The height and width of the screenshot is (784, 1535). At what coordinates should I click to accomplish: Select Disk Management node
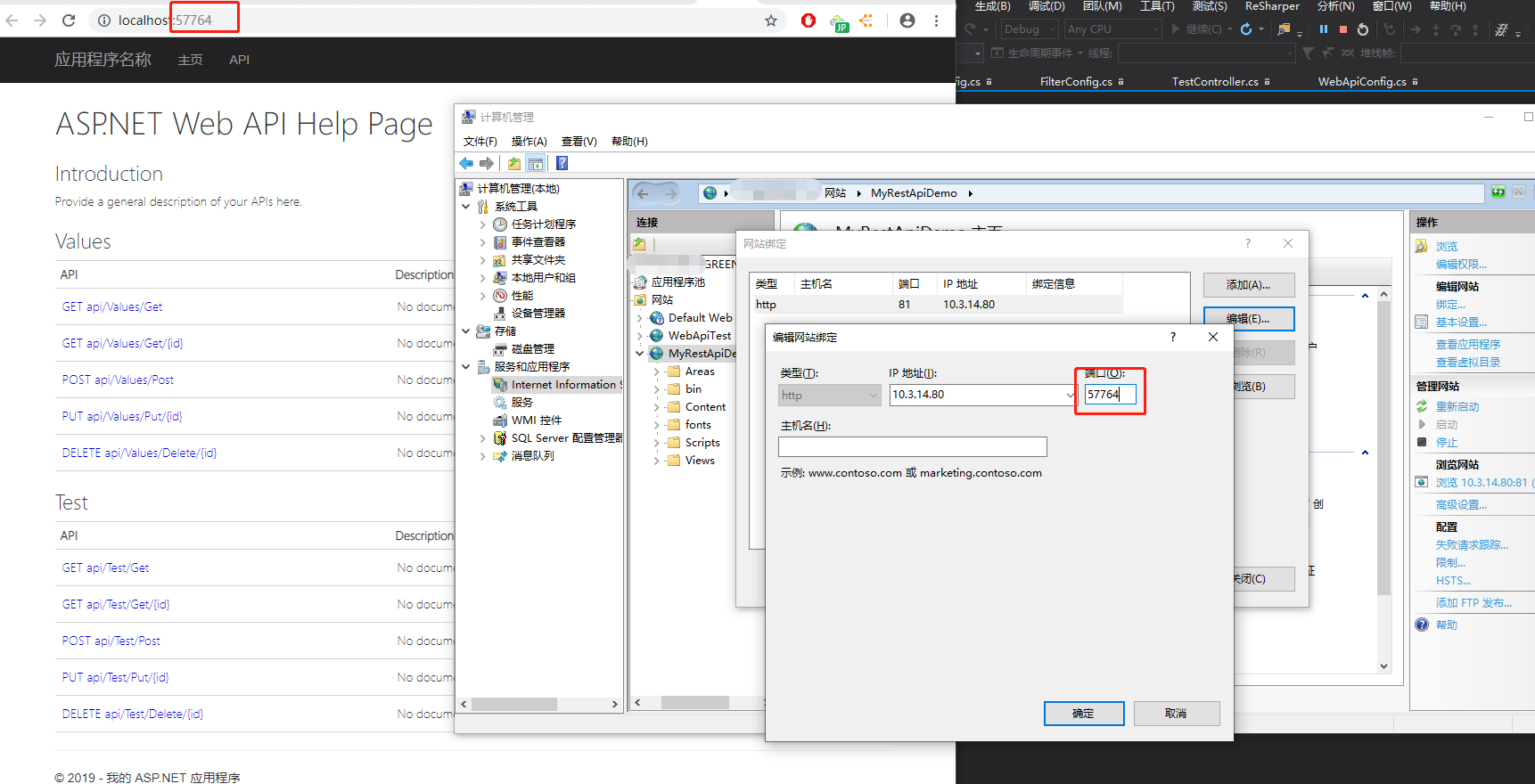click(532, 349)
